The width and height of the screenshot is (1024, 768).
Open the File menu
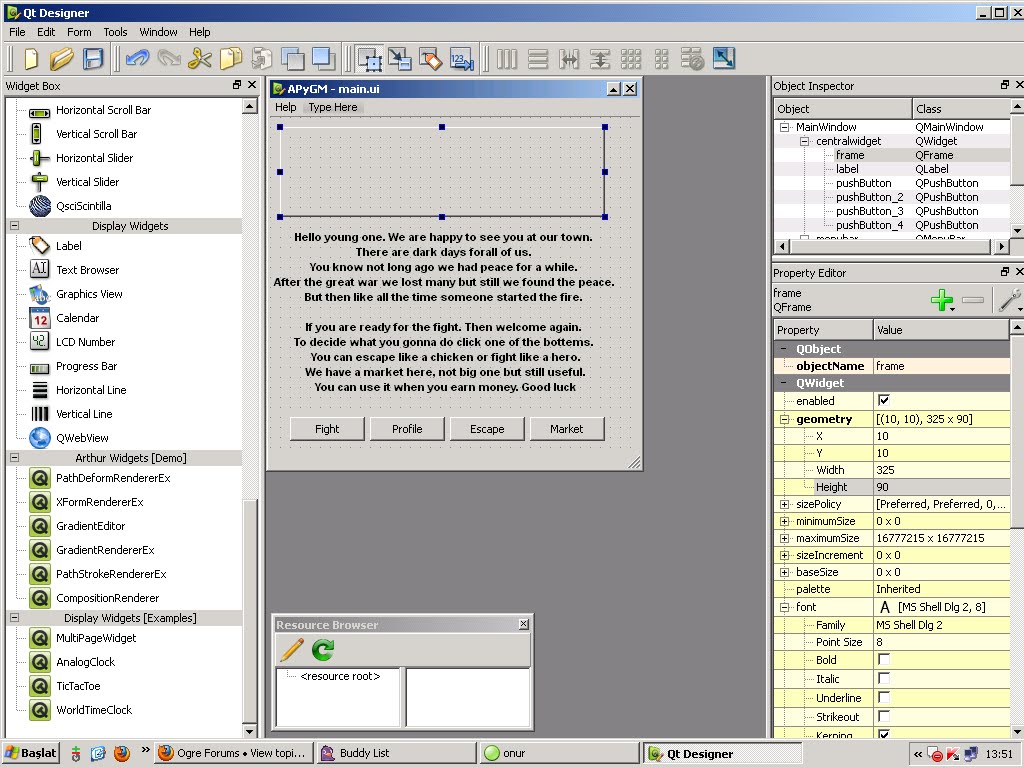[x=17, y=32]
